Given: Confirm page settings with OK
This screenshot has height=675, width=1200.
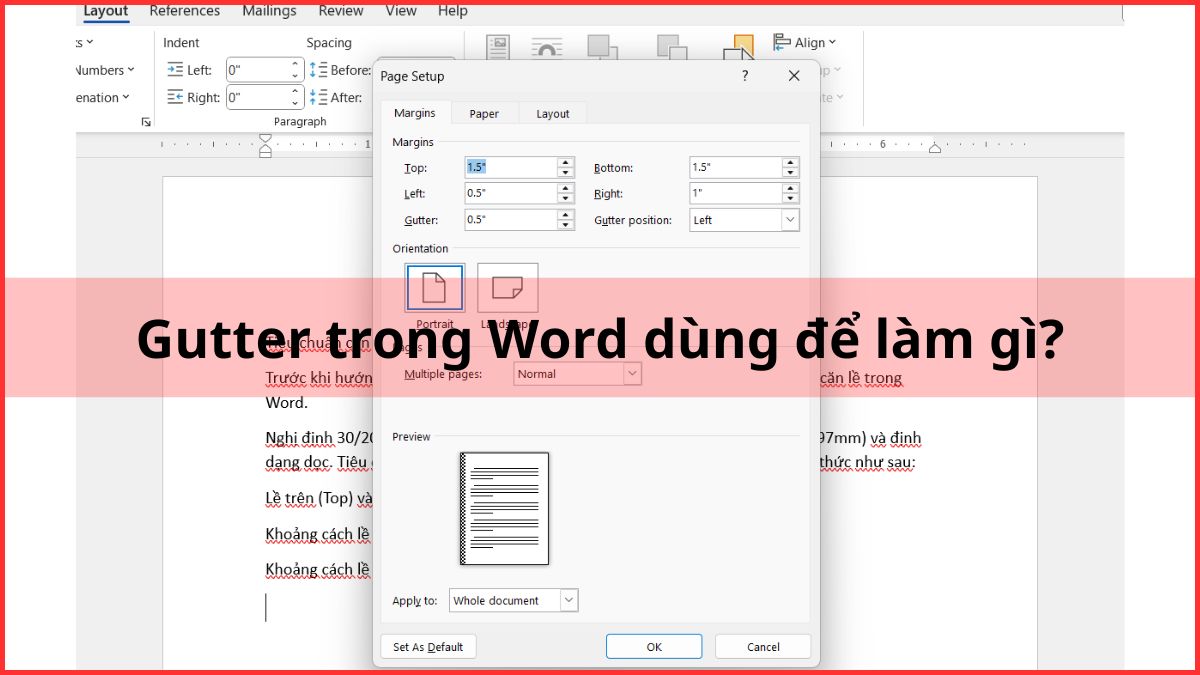Looking at the screenshot, I should (x=653, y=646).
